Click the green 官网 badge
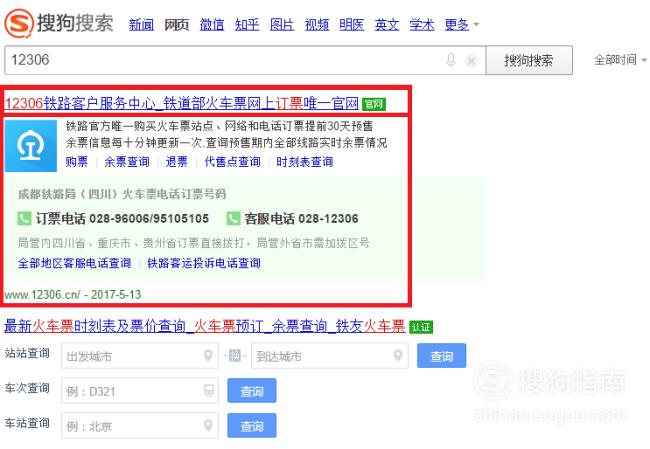The width and height of the screenshot is (650, 449). (x=374, y=104)
